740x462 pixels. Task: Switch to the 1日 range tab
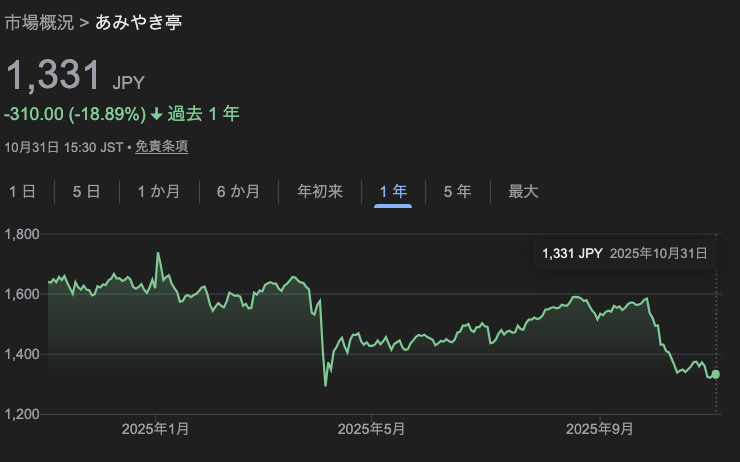(22, 192)
